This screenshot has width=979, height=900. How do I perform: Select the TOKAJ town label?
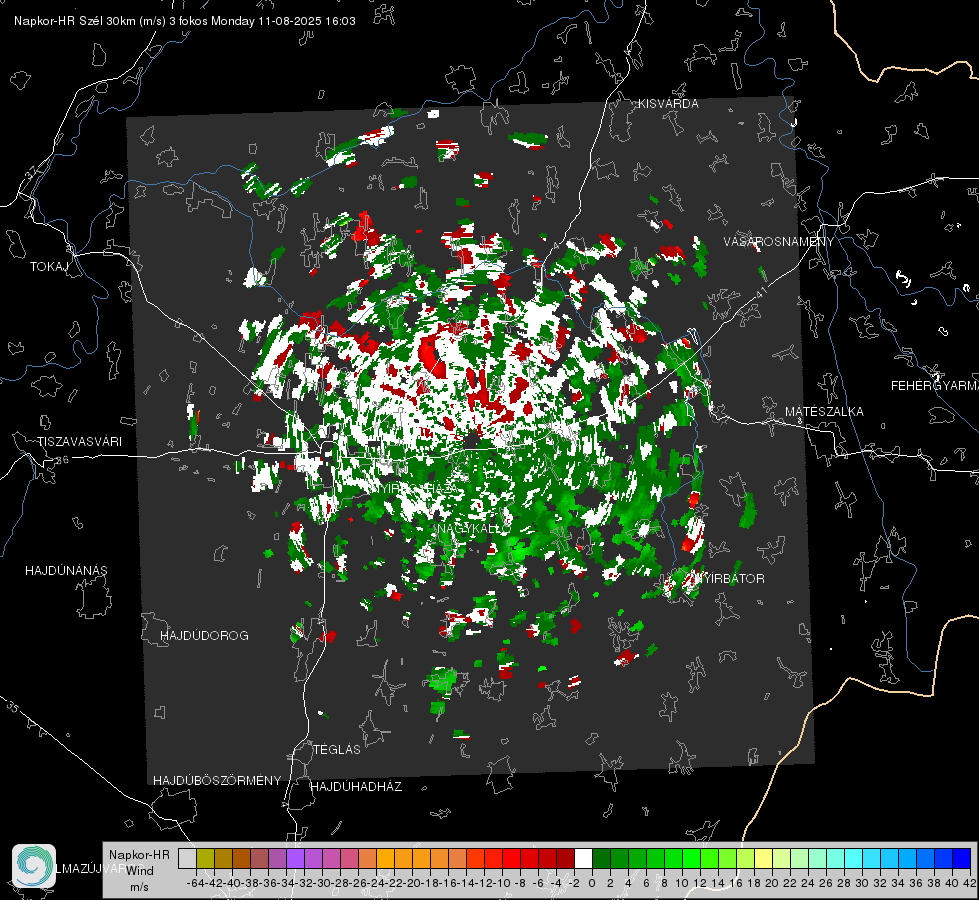point(49,267)
